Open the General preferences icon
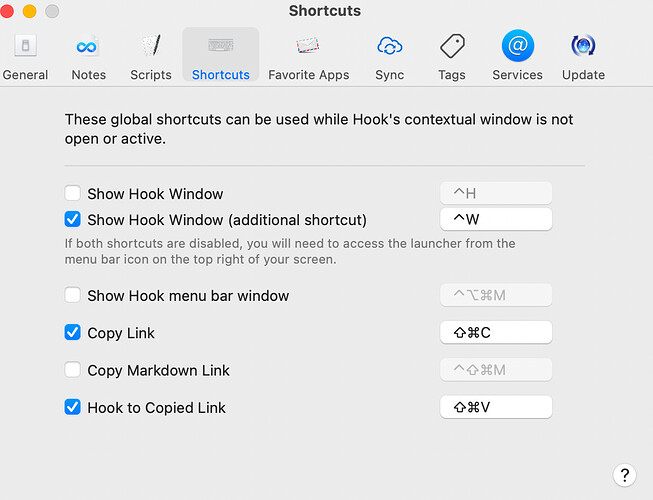This screenshot has height=500, width=653. pos(25,45)
